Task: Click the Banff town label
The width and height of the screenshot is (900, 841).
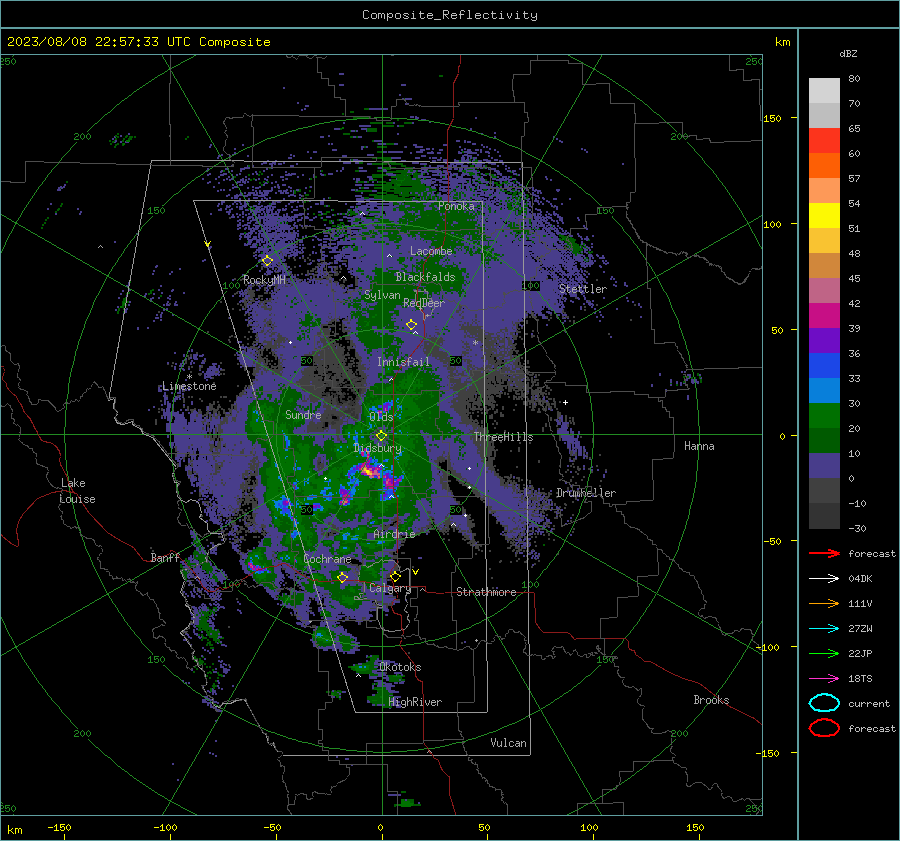Action: click(165, 557)
